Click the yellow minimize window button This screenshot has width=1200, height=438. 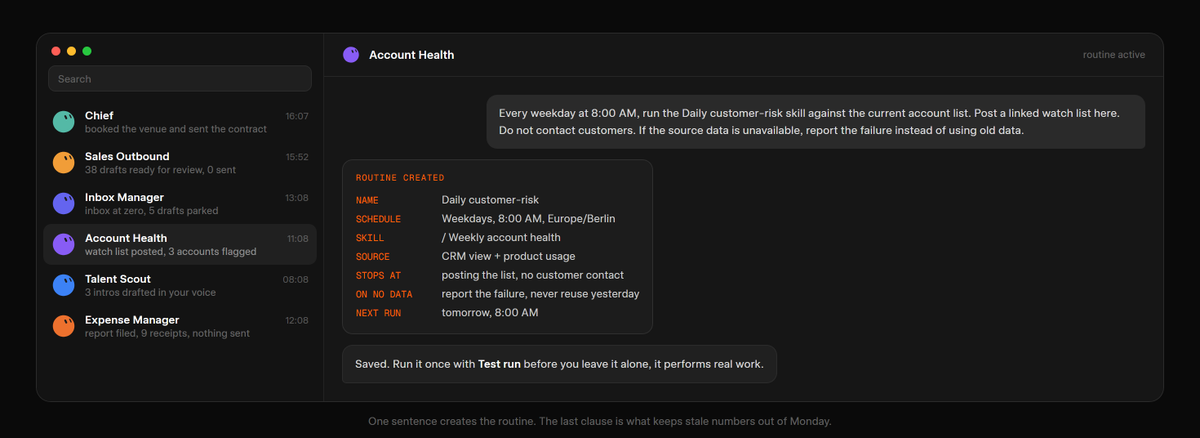pos(72,51)
